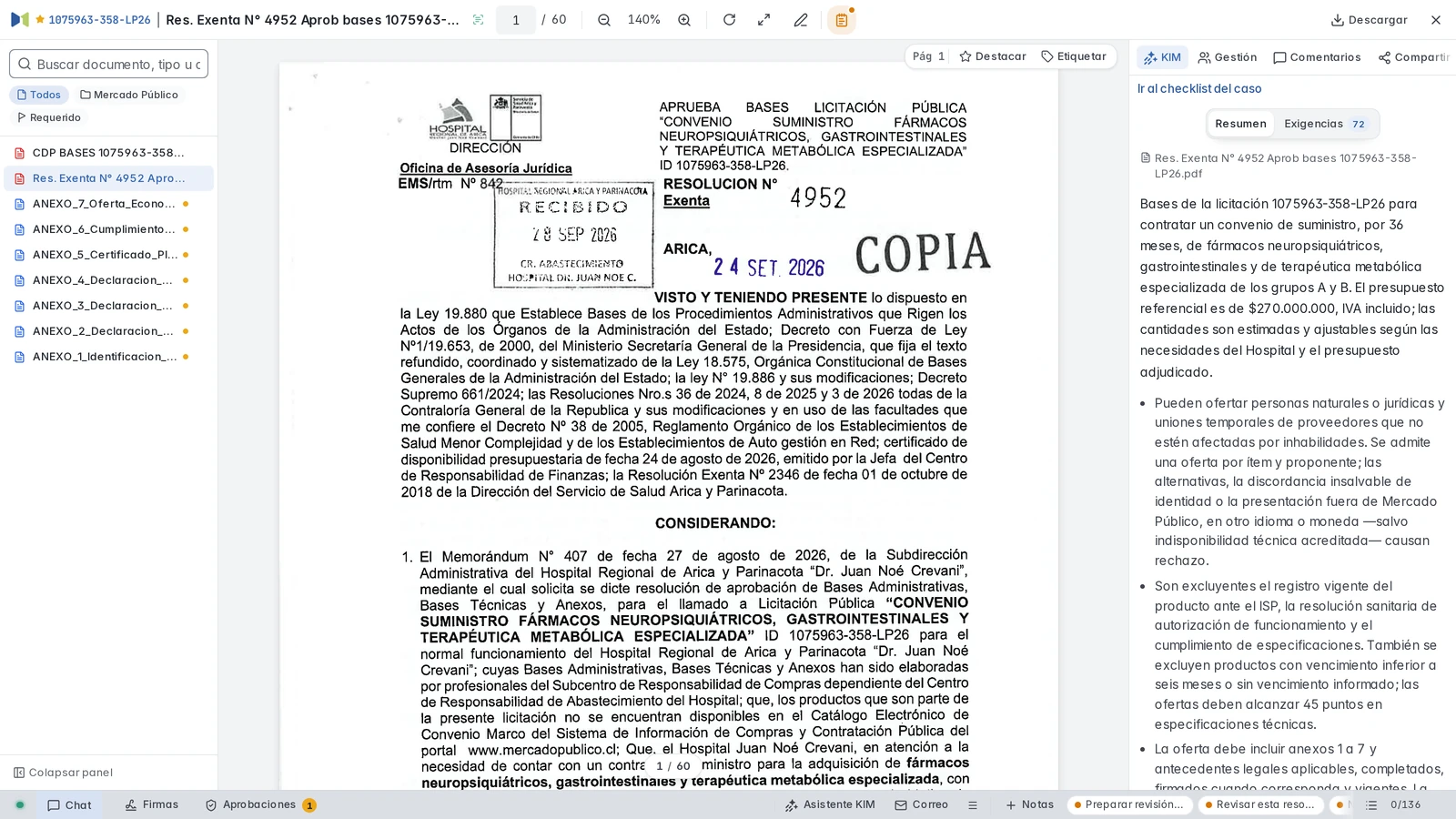This screenshot has width=1456, height=819.
Task: Select the Mercado Público filter
Action: (128, 95)
